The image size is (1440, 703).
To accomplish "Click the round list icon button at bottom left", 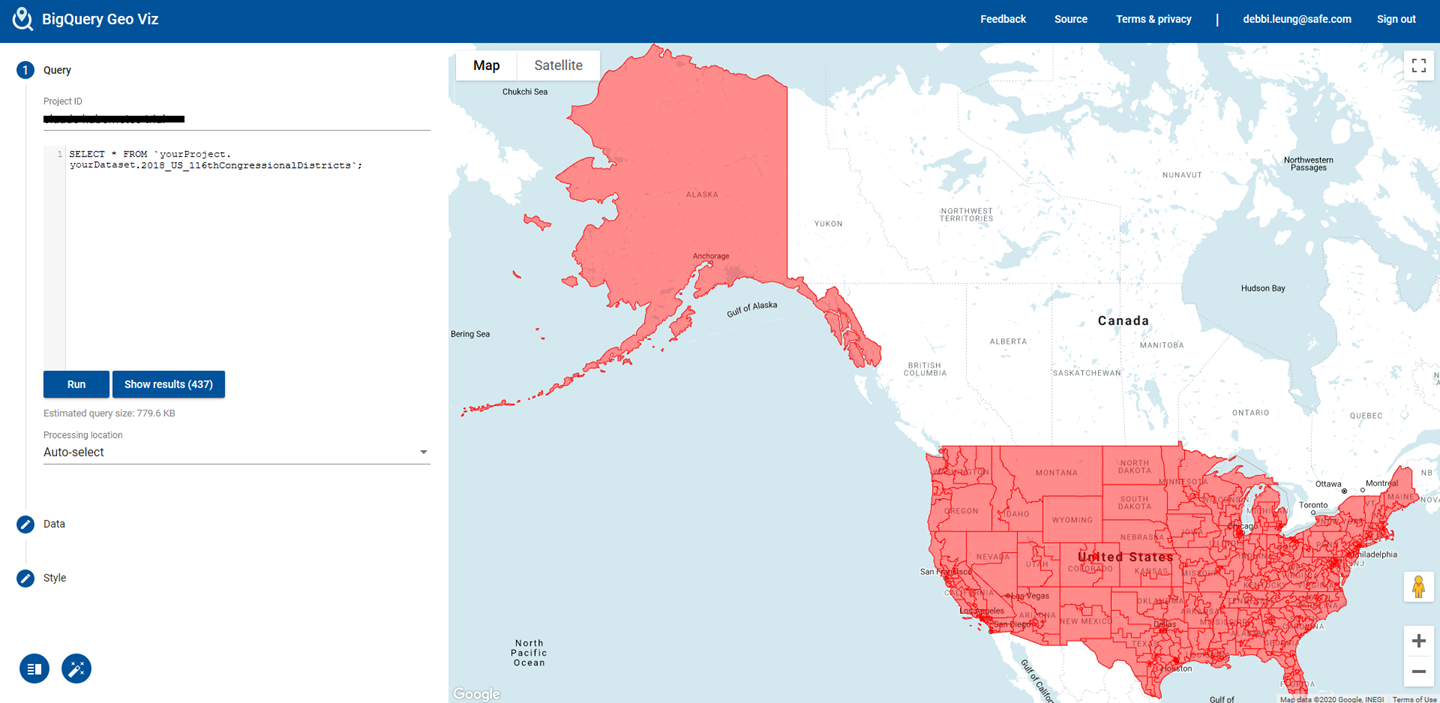I will [x=34, y=669].
